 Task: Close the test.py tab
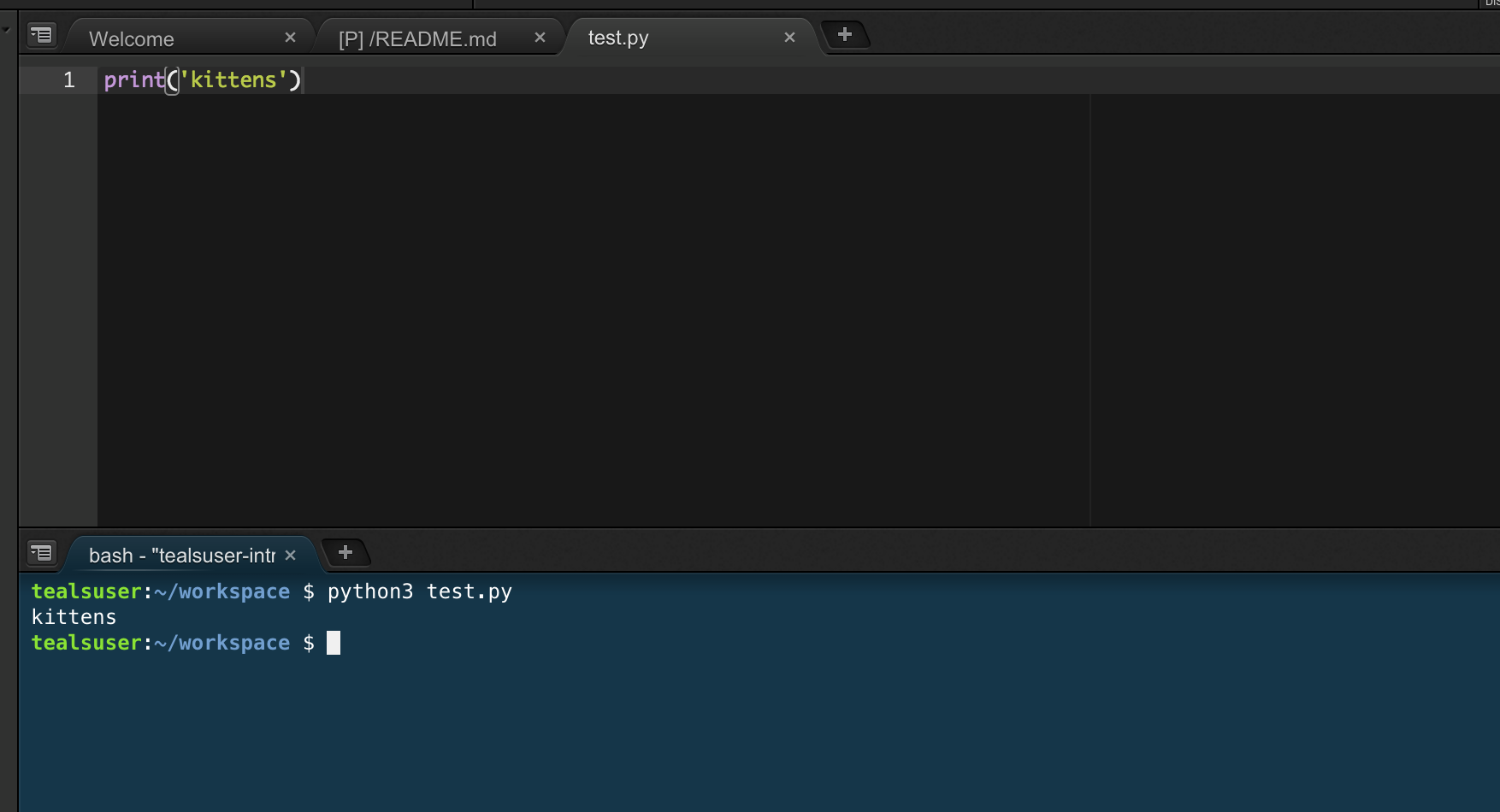pyautogui.click(x=788, y=37)
